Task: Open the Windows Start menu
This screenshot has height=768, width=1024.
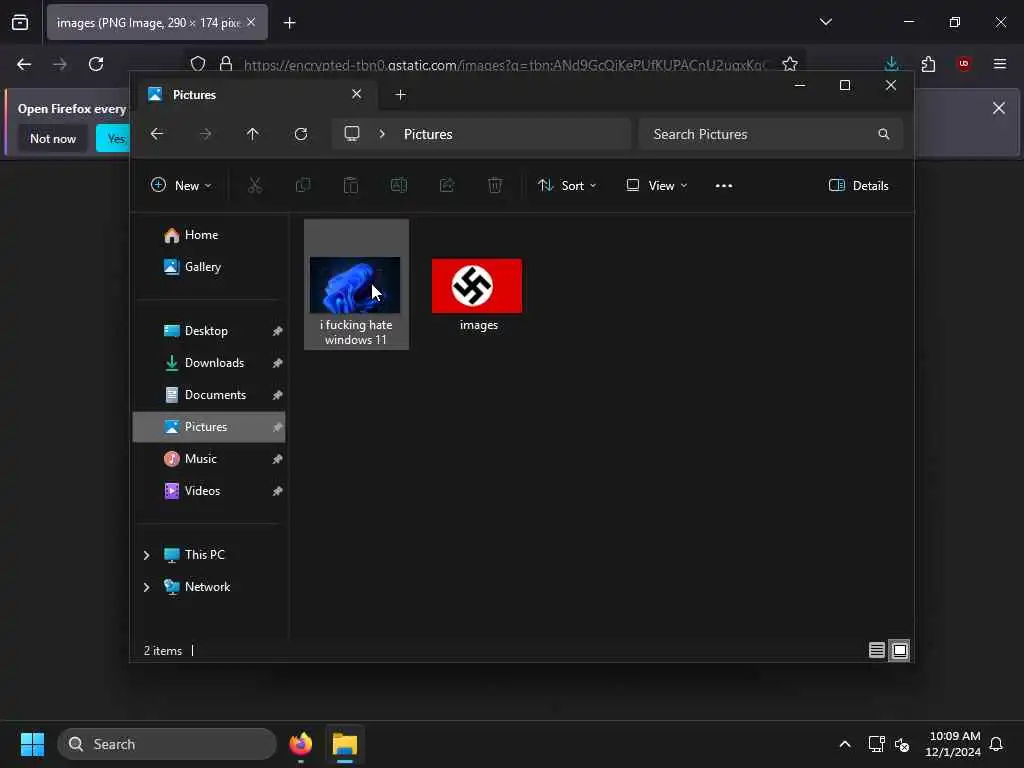Action: [x=33, y=744]
